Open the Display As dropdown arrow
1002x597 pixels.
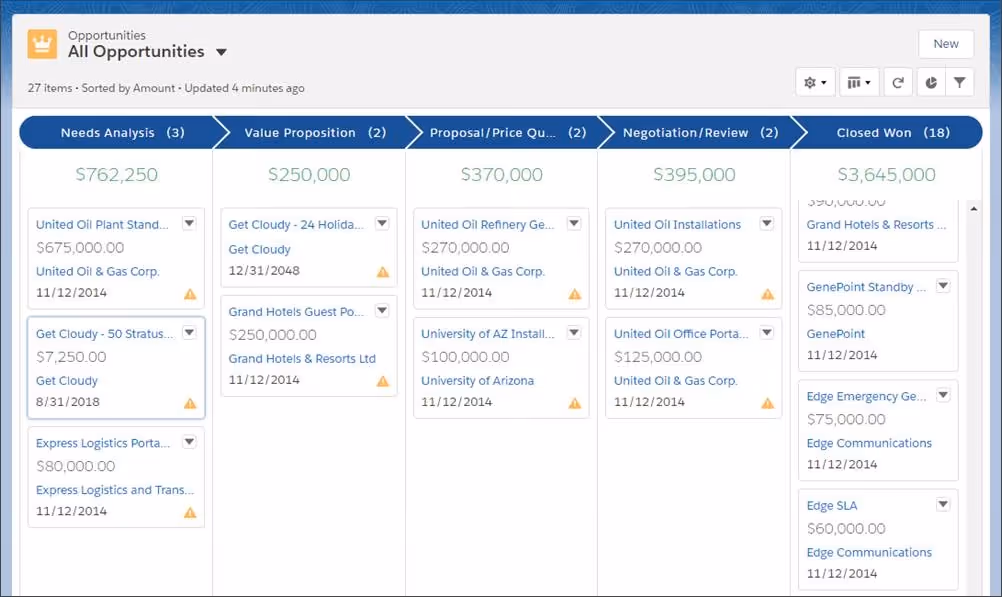[867, 82]
